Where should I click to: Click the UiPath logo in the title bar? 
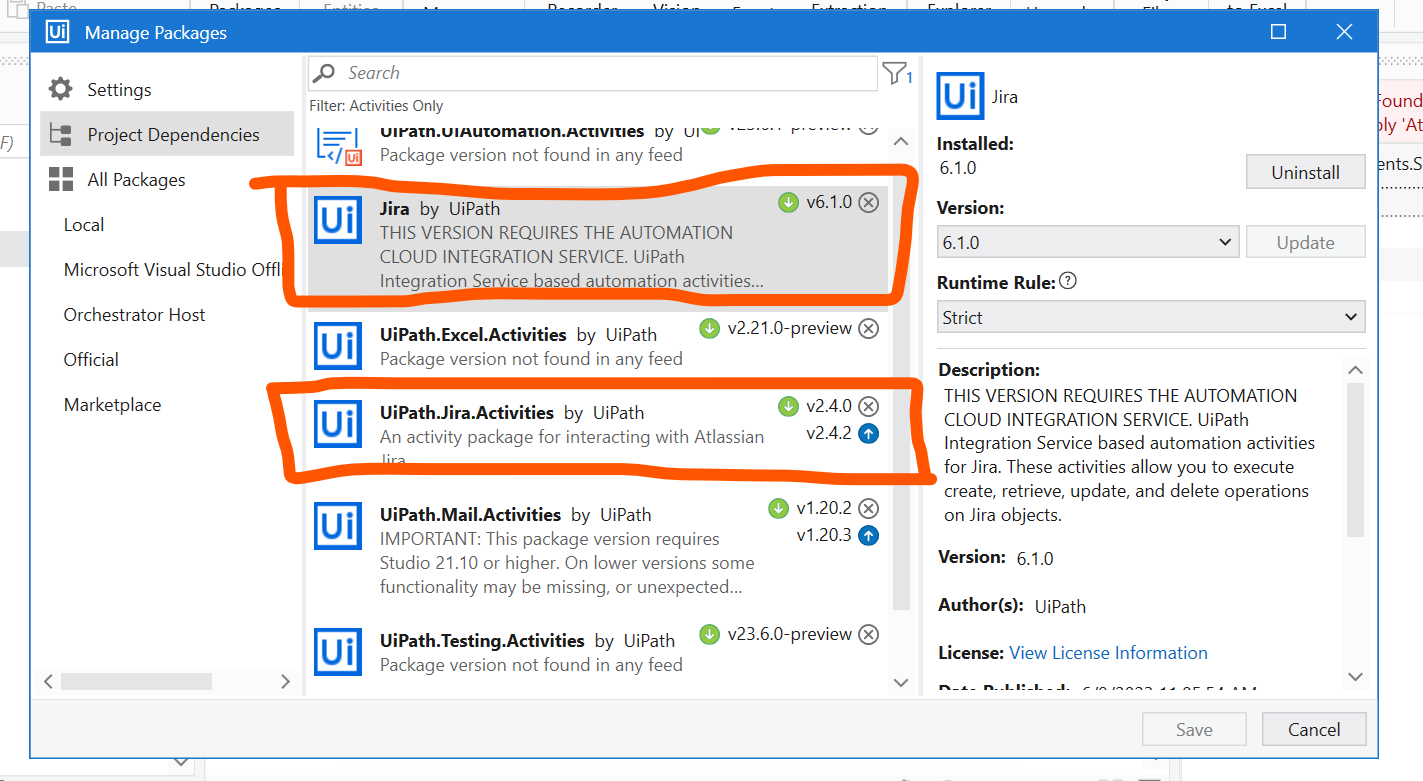[58, 32]
